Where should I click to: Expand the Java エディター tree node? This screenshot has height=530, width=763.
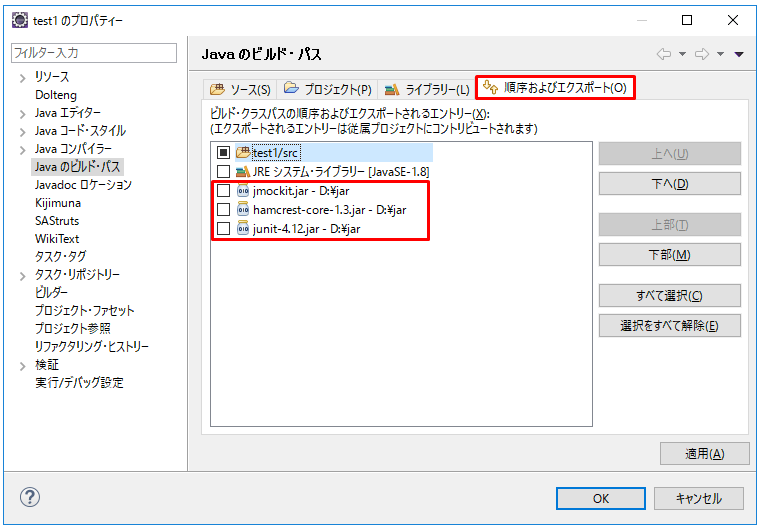22,114
